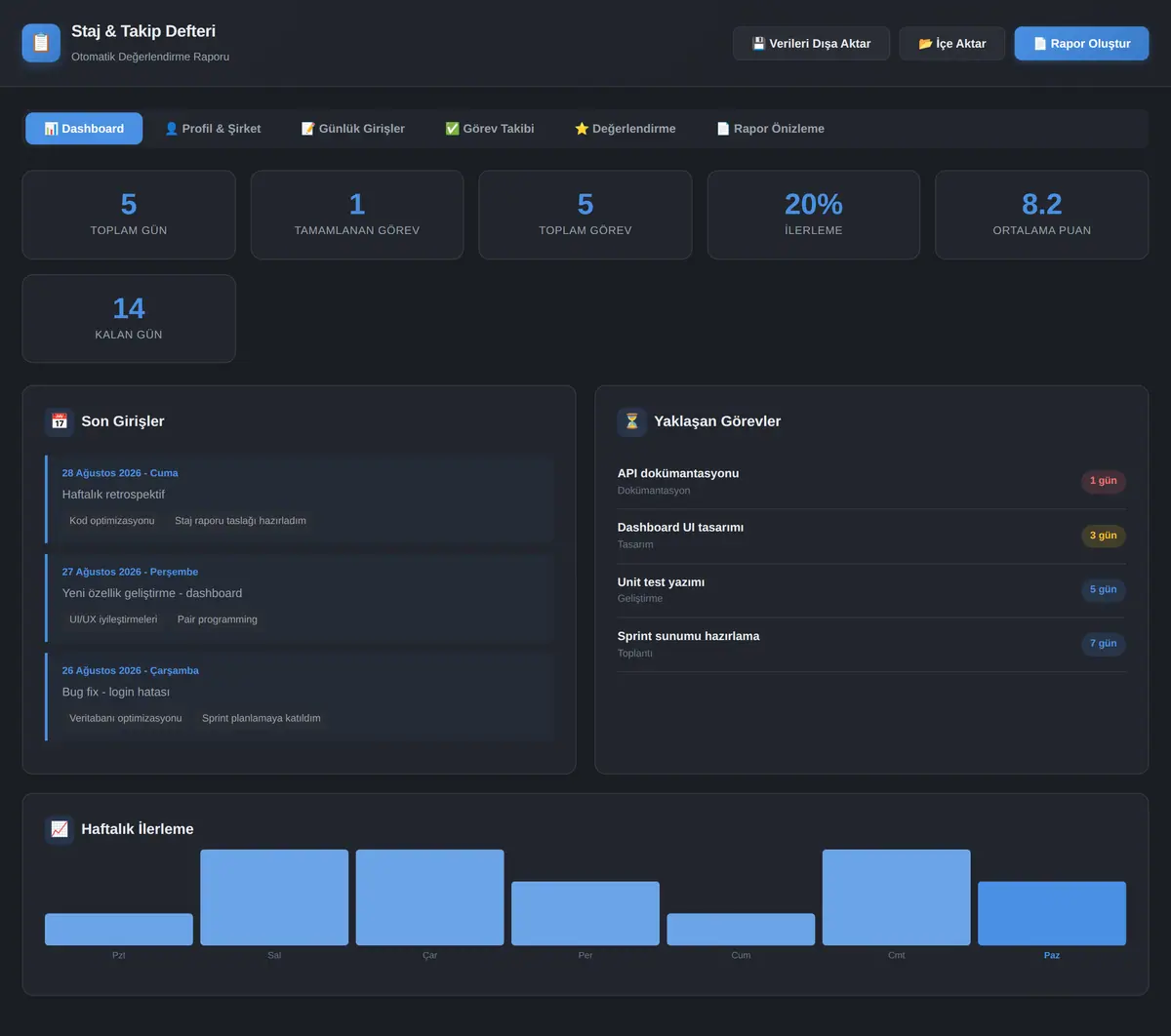Select the Dashboard UI tasarımı task
1171x1036 pixels.
click(871, 536)
